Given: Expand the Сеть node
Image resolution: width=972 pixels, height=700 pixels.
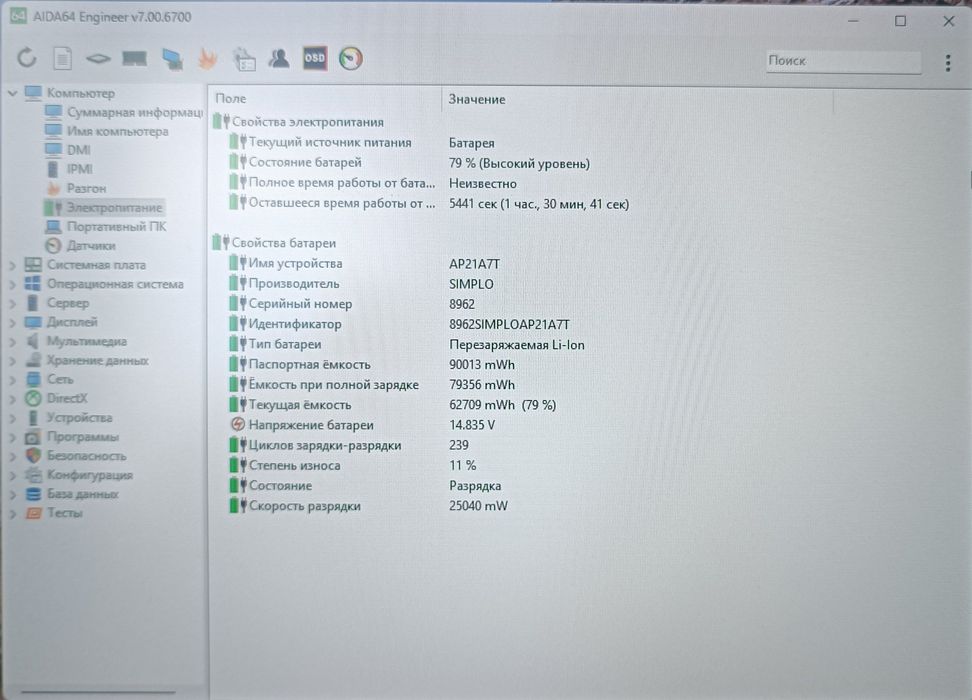Looking at the screenshot, I should [x=12, y=380].
